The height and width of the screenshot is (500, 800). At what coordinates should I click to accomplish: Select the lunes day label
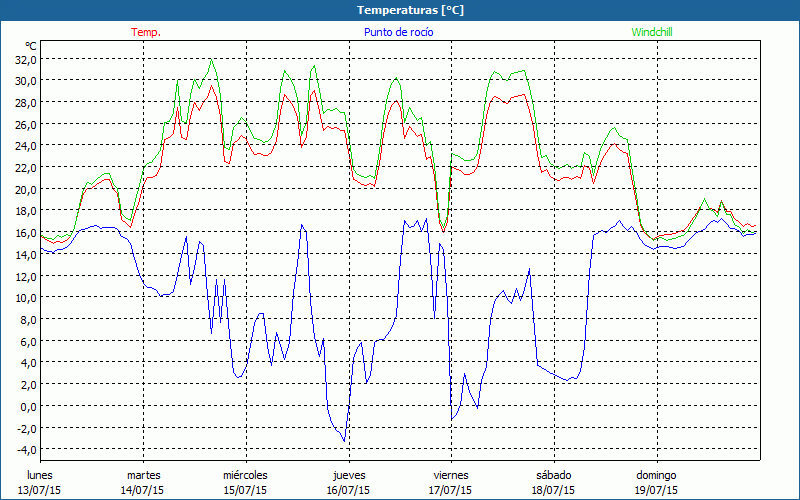(x=40, y=475)
